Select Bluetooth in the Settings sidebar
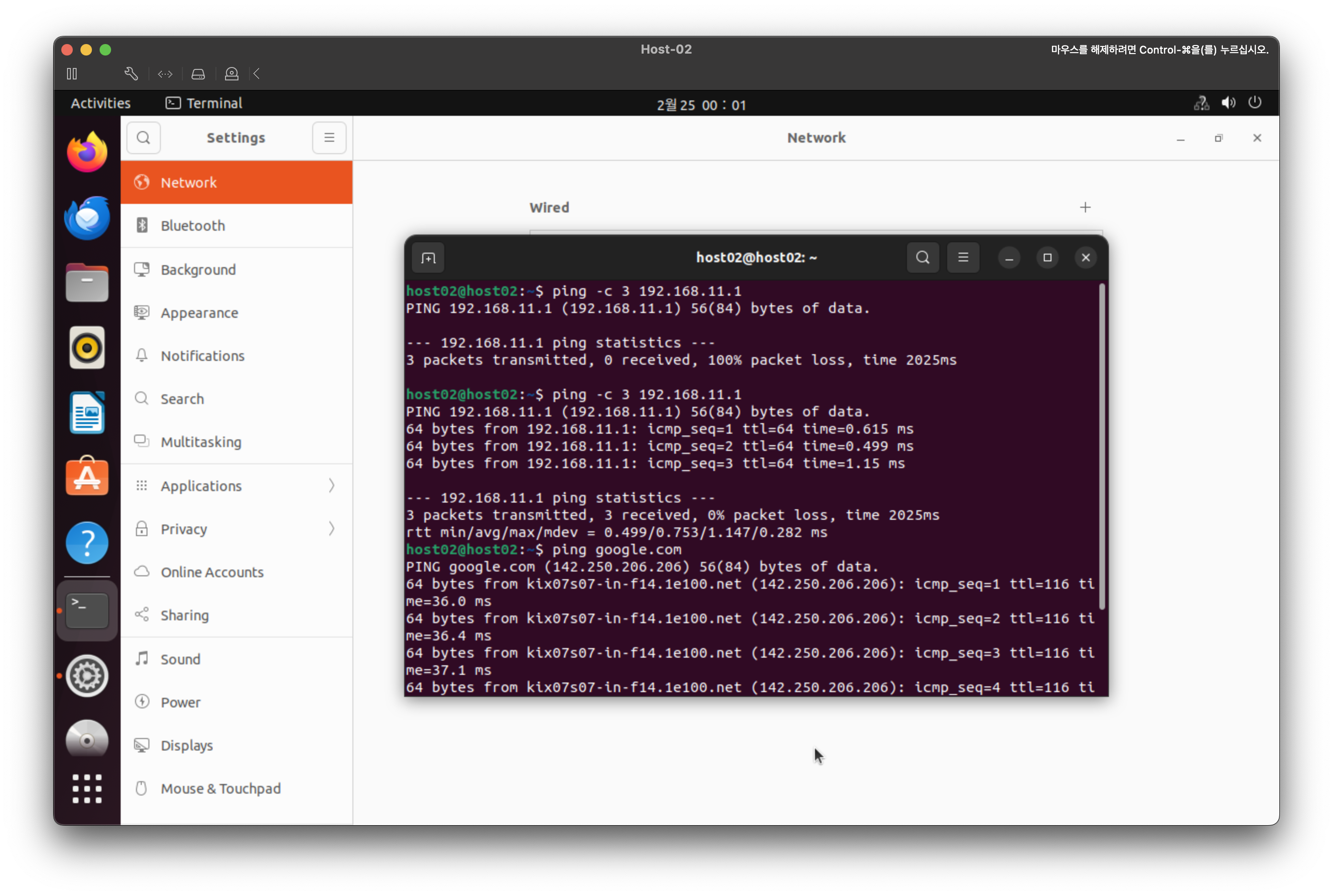This screenshot has height=896, width=1333. click(193, 226)
